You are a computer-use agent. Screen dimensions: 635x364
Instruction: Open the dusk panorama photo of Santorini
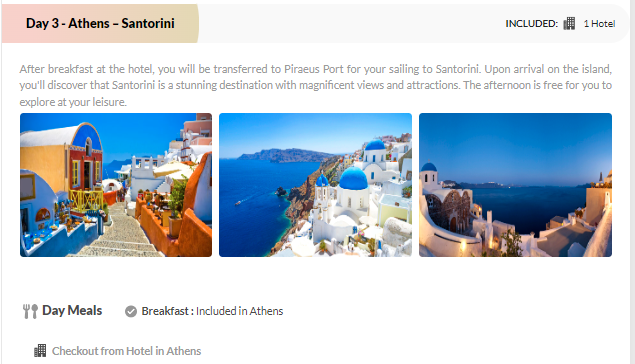(x=515, y=185)
